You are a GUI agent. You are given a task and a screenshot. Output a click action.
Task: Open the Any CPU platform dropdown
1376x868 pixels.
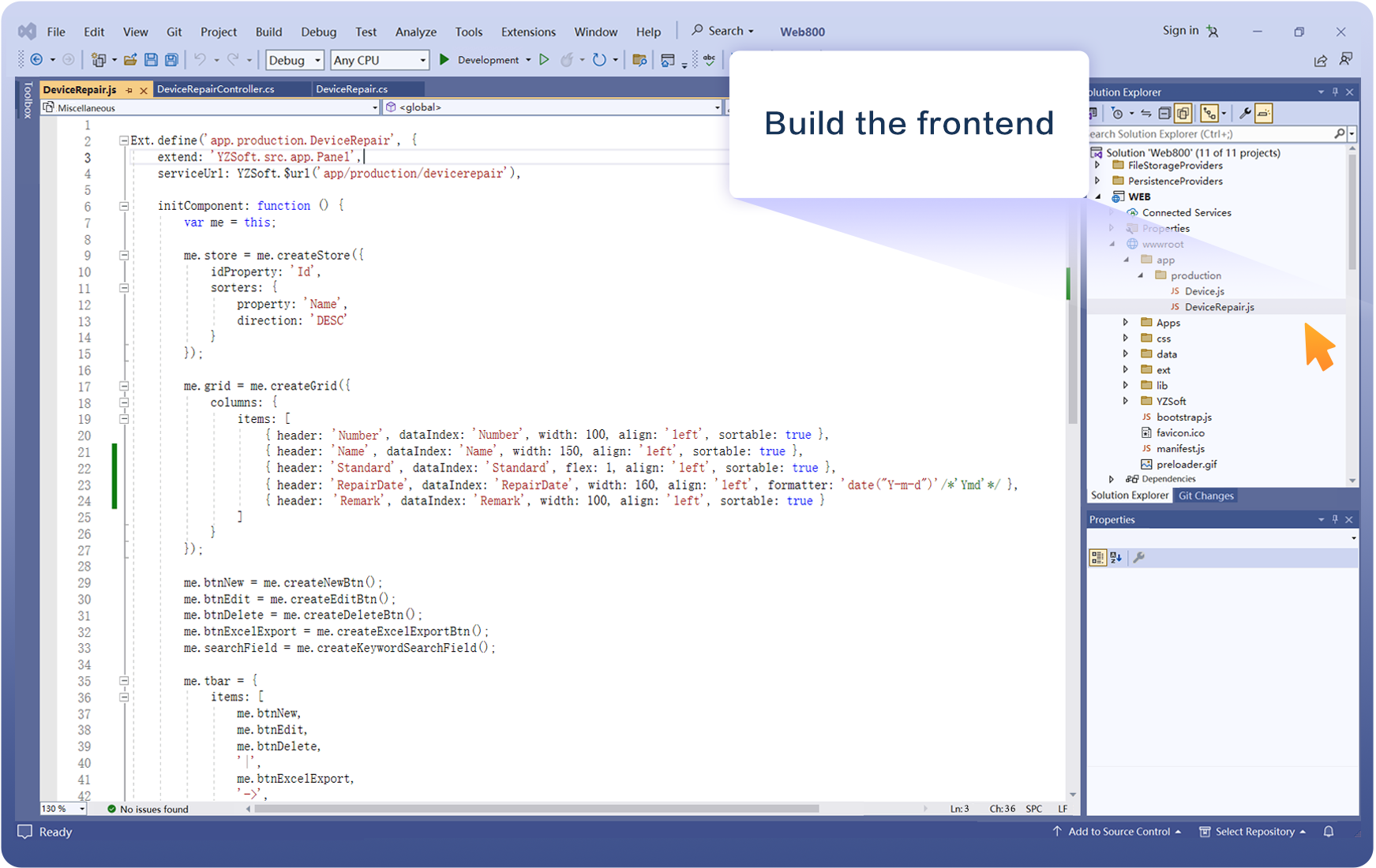(x=380, y=60)
